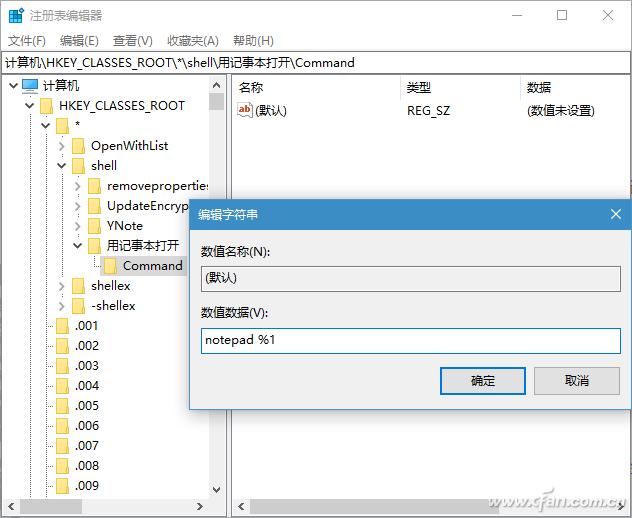Confirm with the 确定 button
This screenshot has width=632, height=518.
coord(483,380)
